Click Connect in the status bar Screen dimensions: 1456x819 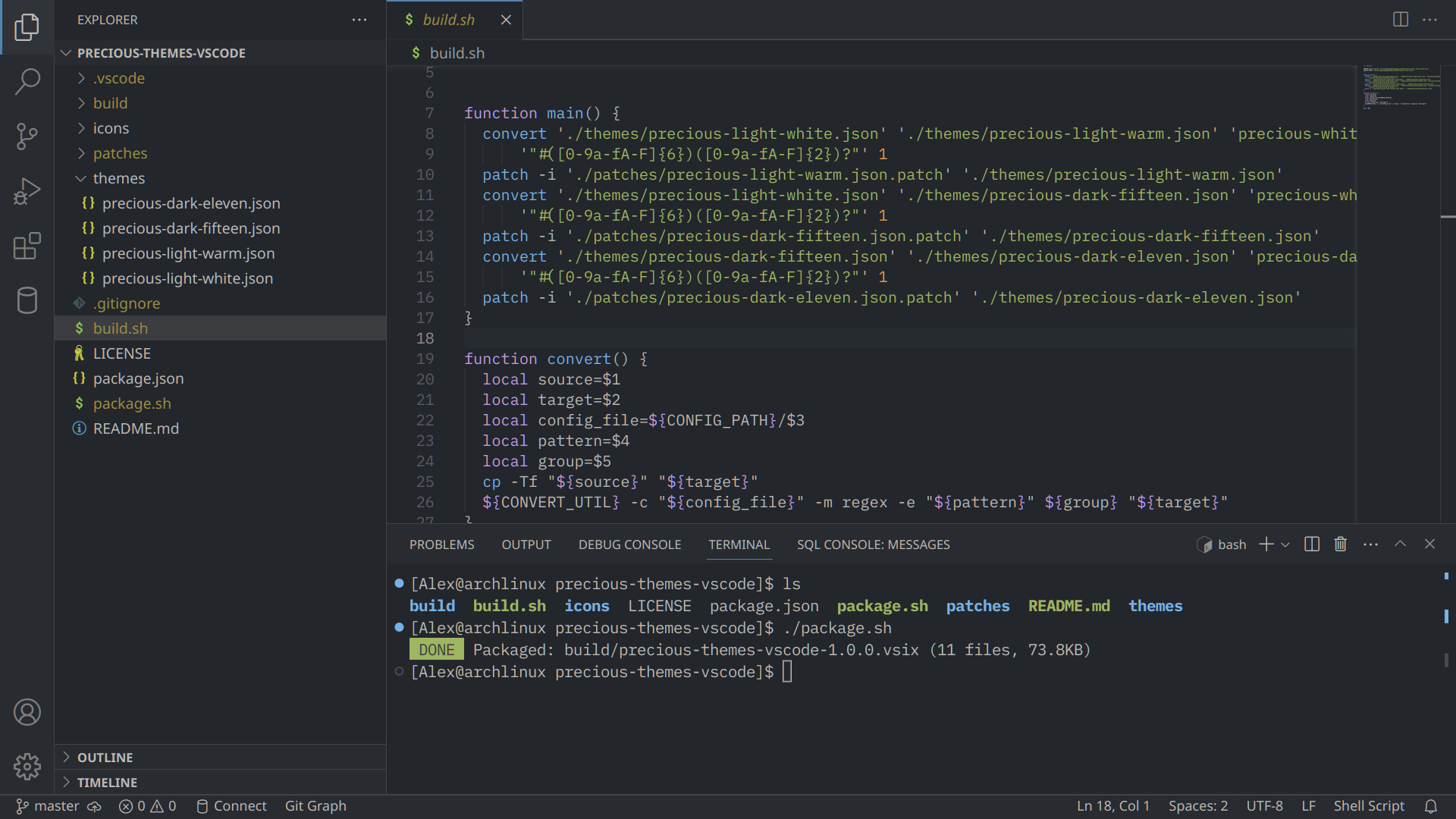[x=240, y=806]
